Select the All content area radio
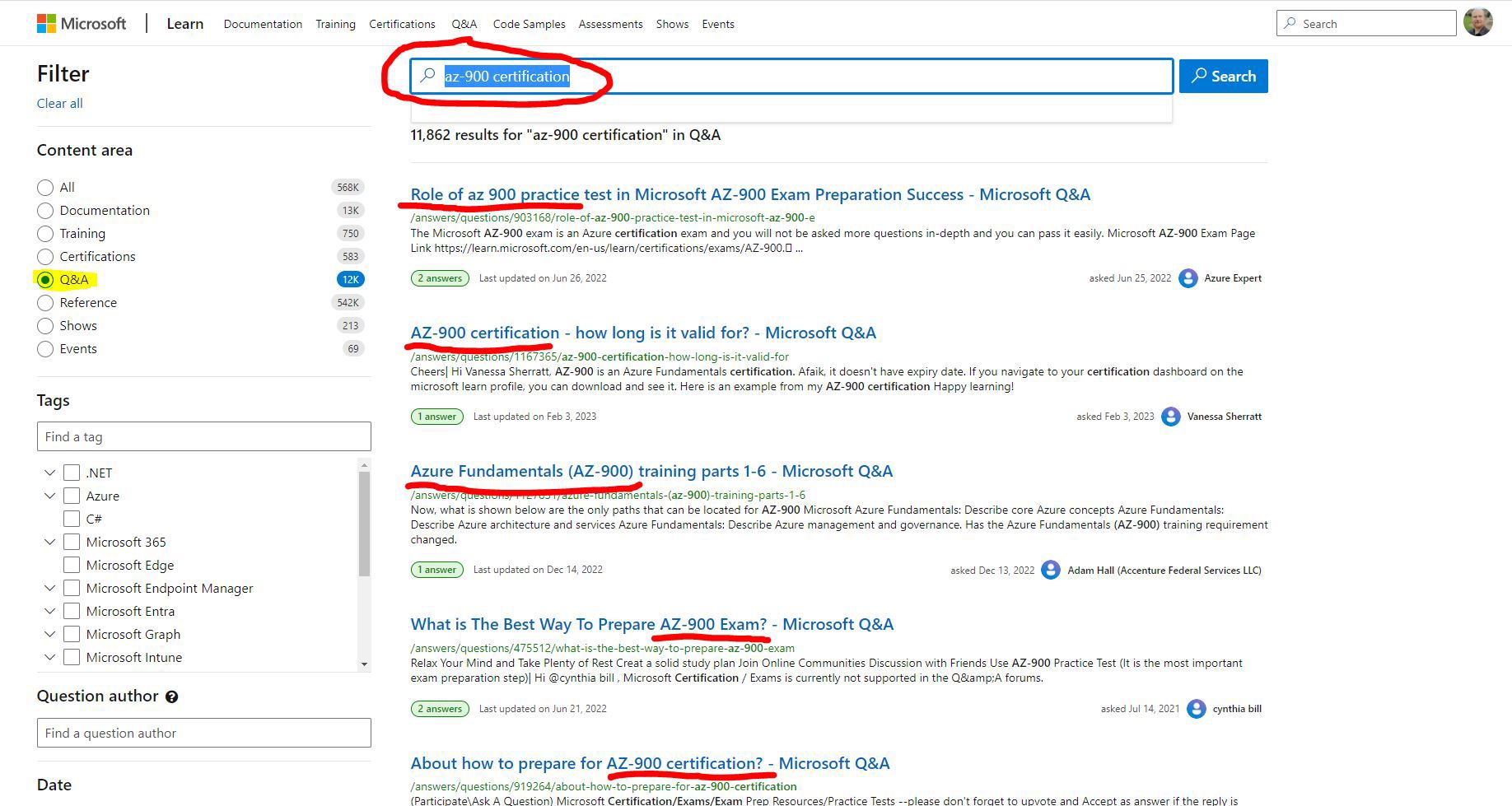The width and height of the screenshot is (1512, 806). [45, 188]
